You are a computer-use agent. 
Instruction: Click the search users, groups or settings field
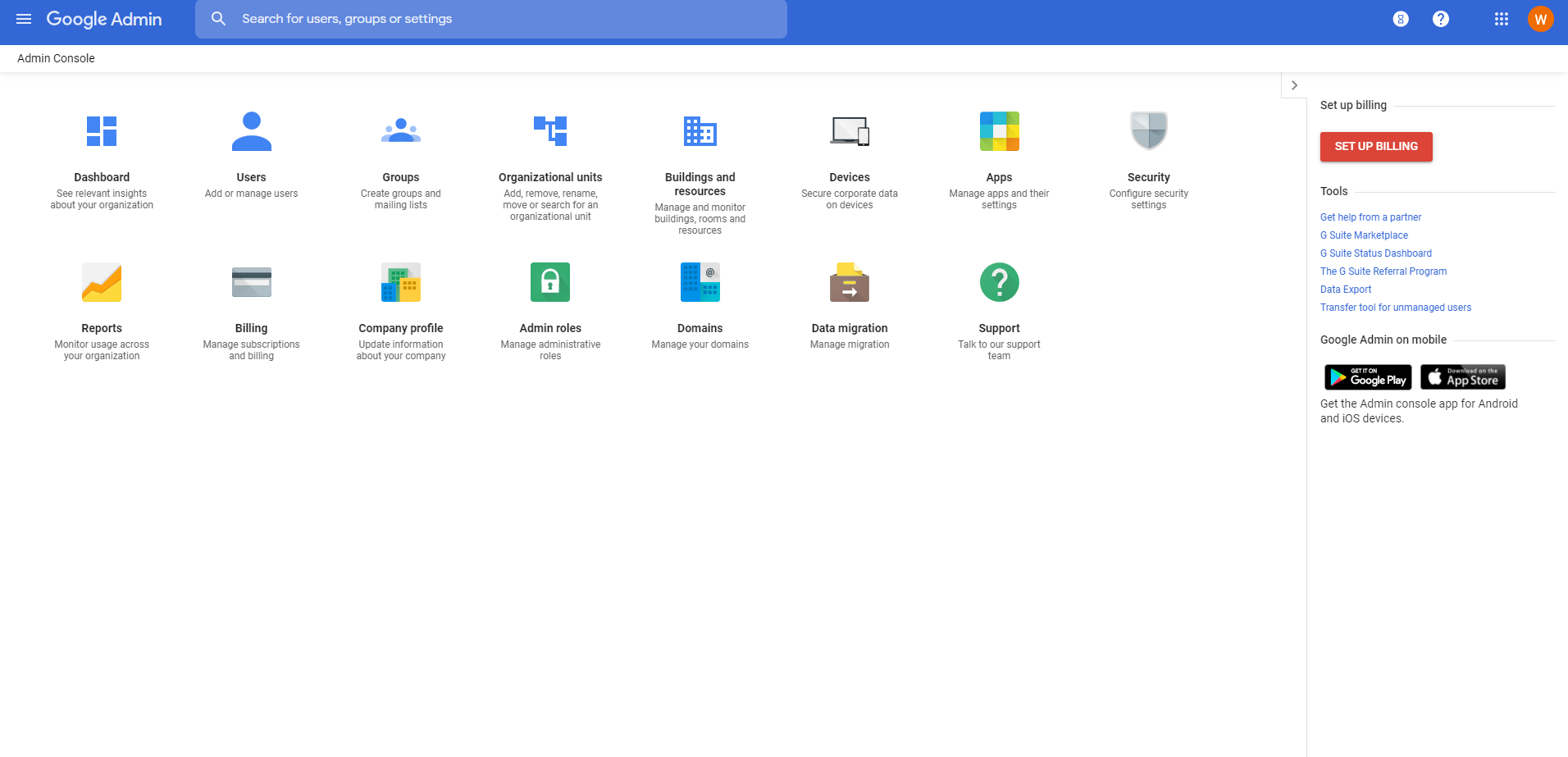pyautogui.click(x=492, y=19)
